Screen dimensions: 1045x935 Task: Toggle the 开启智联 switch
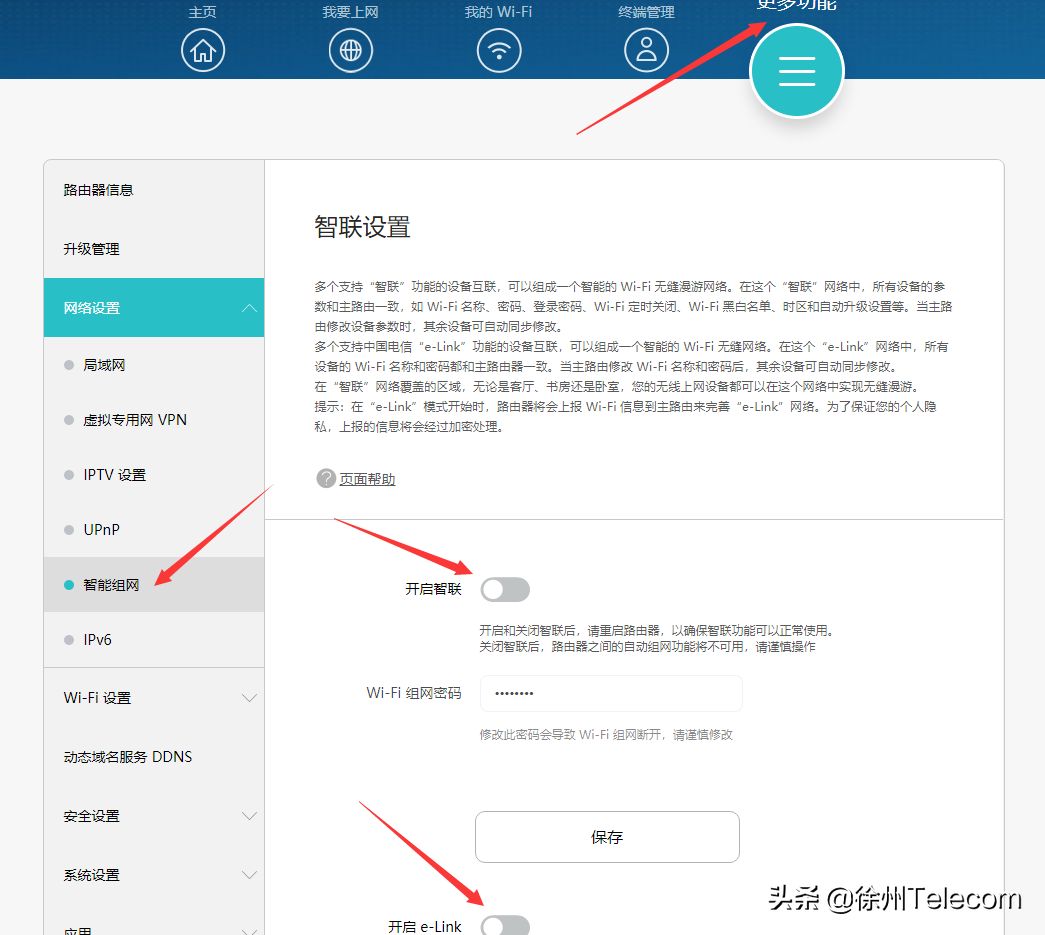(x=505, y=590)
